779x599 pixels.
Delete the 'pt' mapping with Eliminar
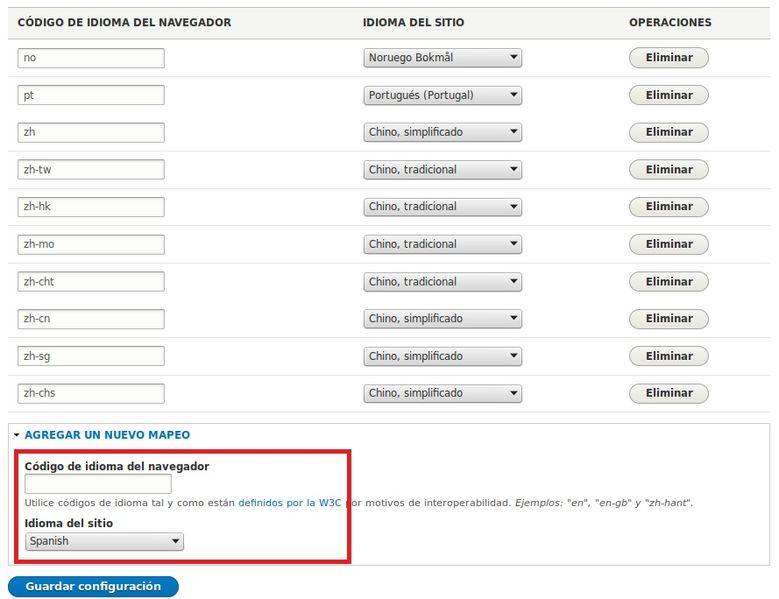tap(669, 95)
